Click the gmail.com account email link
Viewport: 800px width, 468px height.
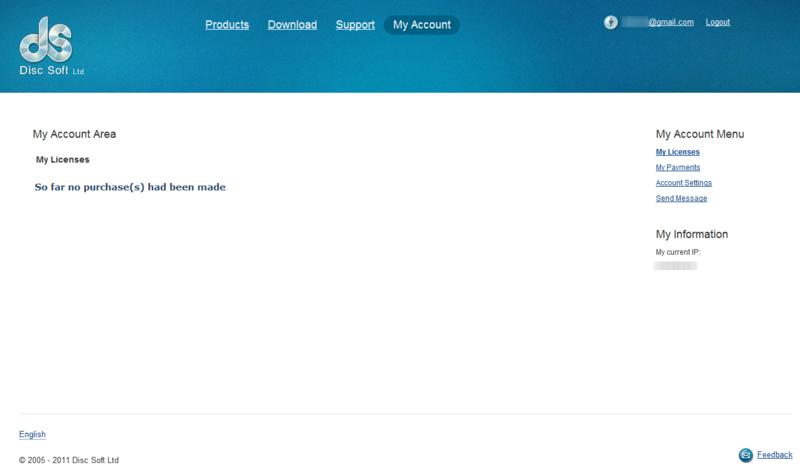click(658, 22)
